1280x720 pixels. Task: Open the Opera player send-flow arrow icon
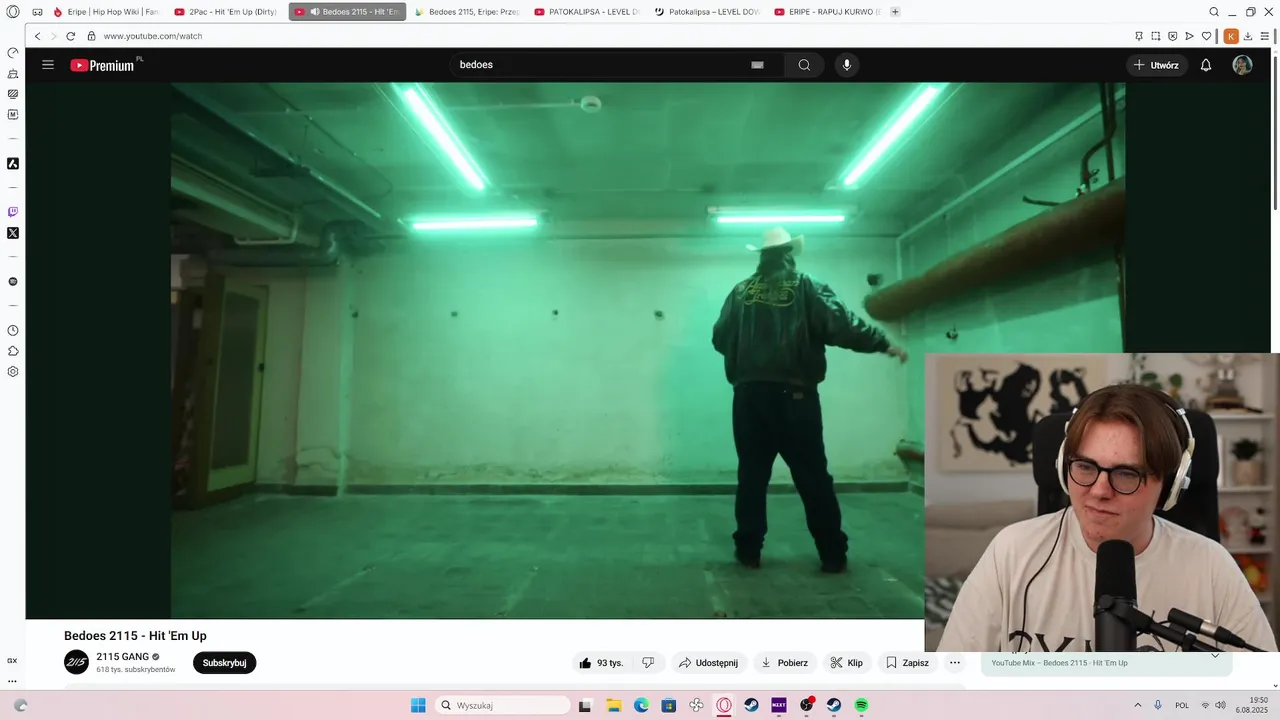click(1190, 36)
